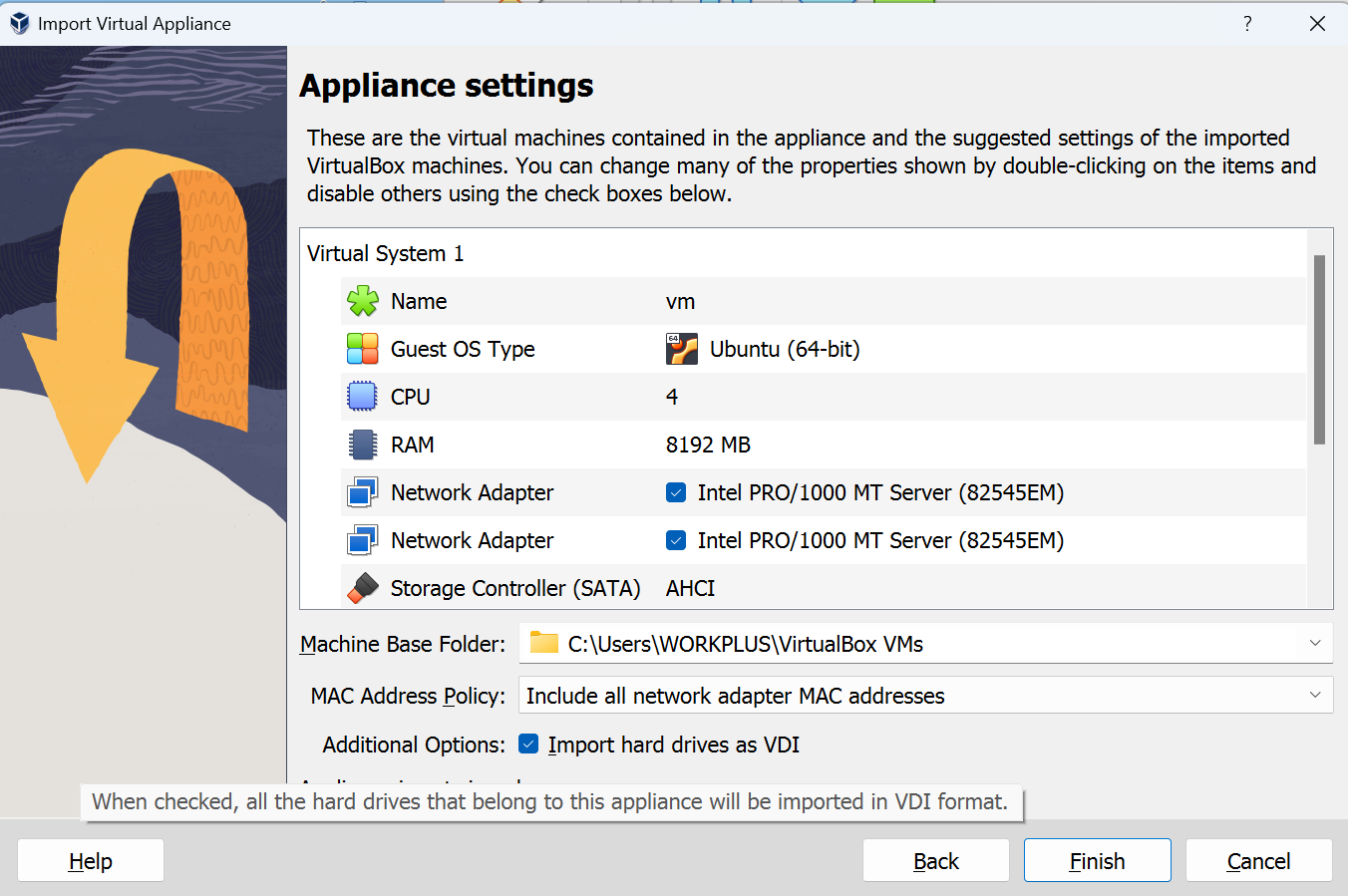Select the RAM value '8192 MB'
Screen dimensions: 1348x896
coord(708,445)
